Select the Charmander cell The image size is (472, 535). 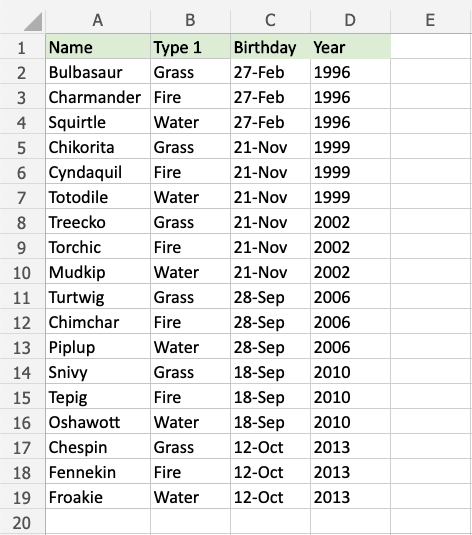click(98, 97)
